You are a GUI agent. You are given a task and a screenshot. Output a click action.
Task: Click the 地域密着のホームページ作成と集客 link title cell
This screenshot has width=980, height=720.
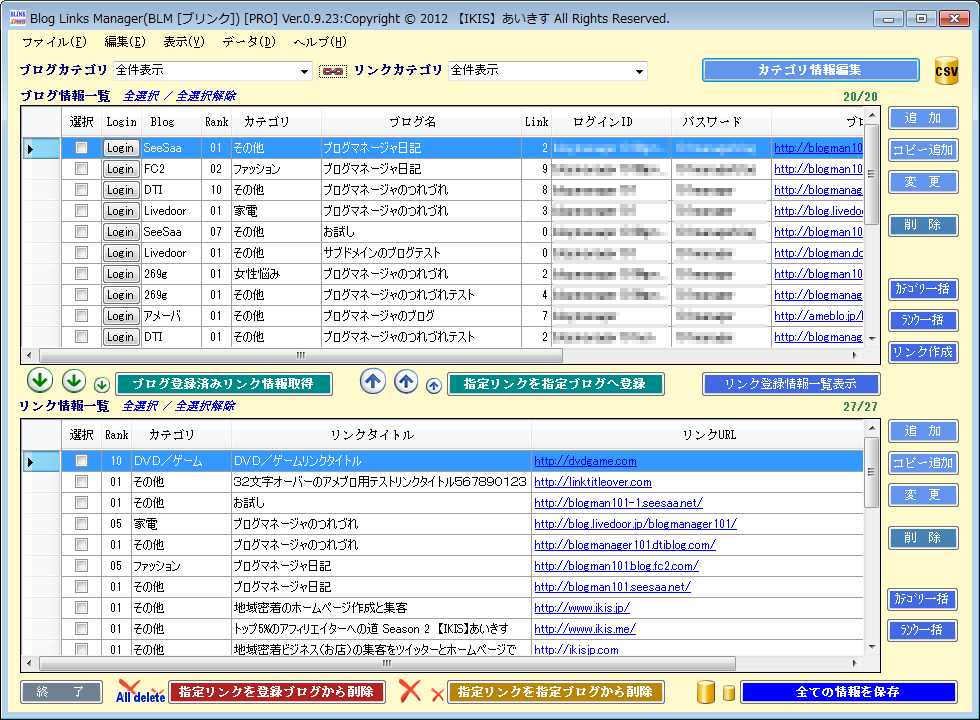tap(381, 608)
